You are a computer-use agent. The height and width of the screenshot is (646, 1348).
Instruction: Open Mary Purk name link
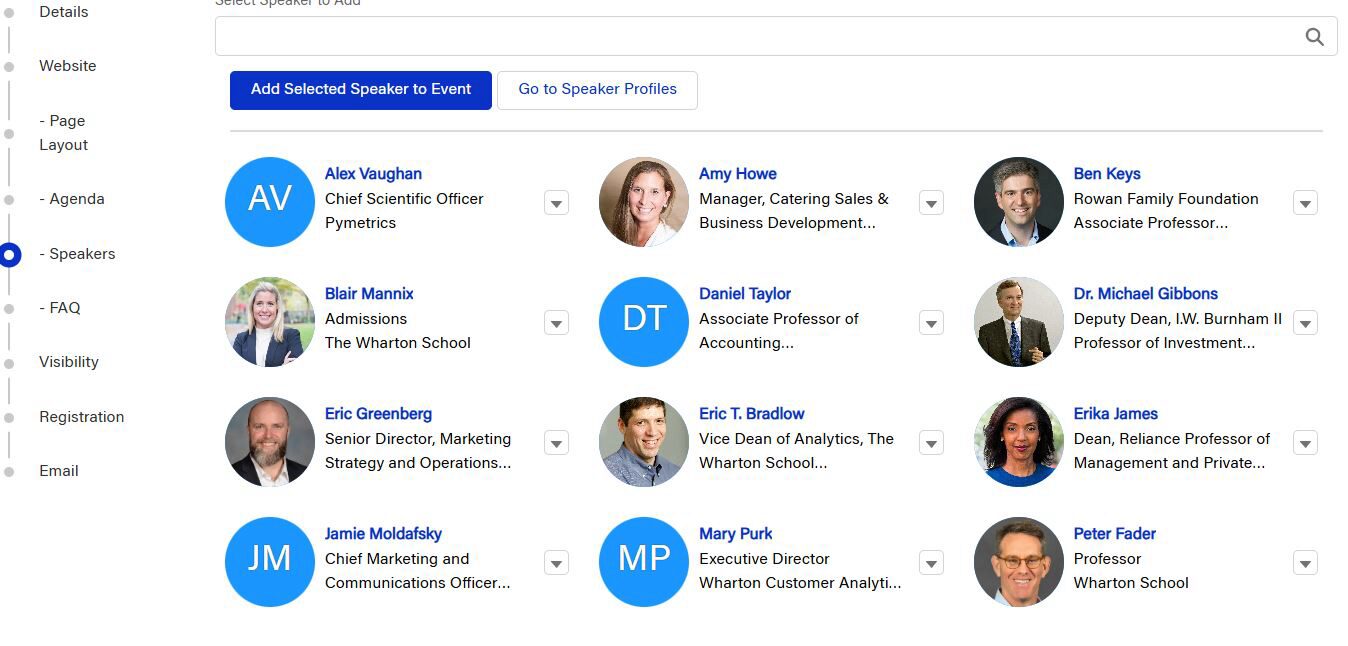coord(736,534)
